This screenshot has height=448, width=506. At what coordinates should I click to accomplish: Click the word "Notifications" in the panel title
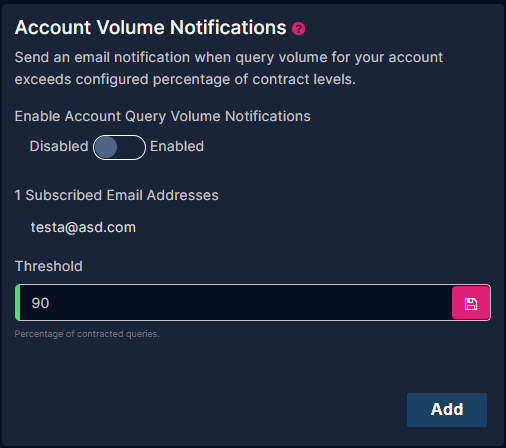click(x=228, y=27)
